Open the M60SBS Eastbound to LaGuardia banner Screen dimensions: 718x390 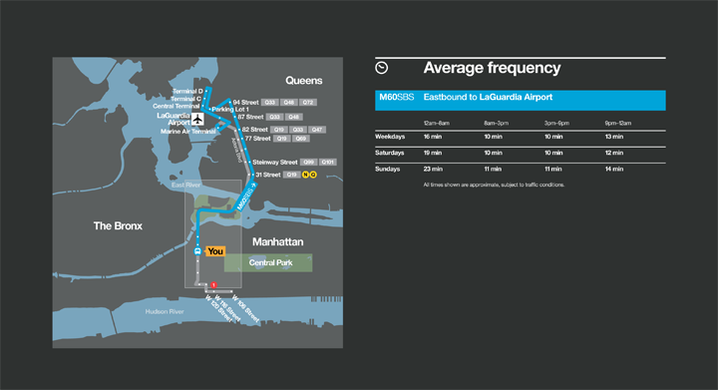click(x=520, y=100)
